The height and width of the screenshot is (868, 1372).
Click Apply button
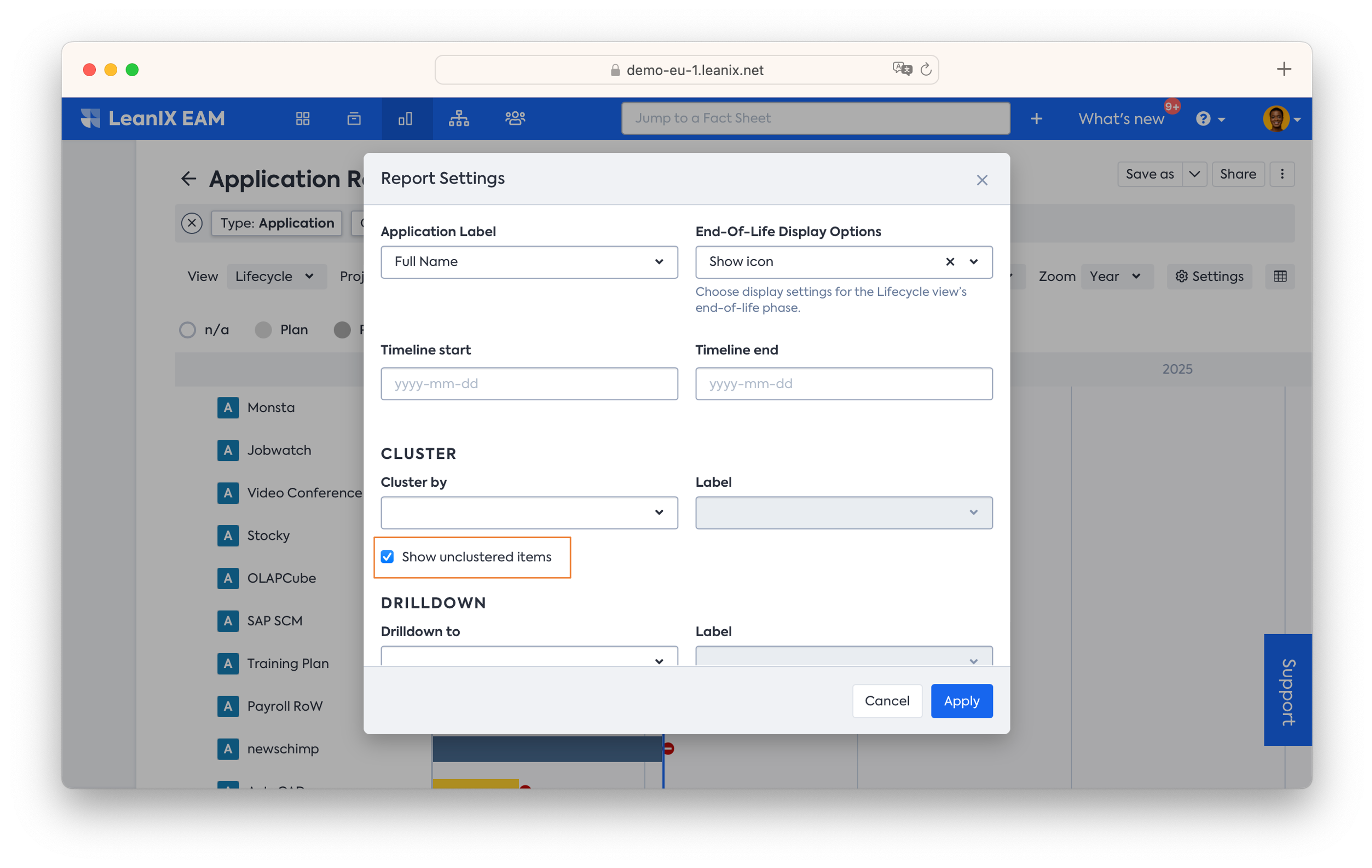tap(961, 701)
